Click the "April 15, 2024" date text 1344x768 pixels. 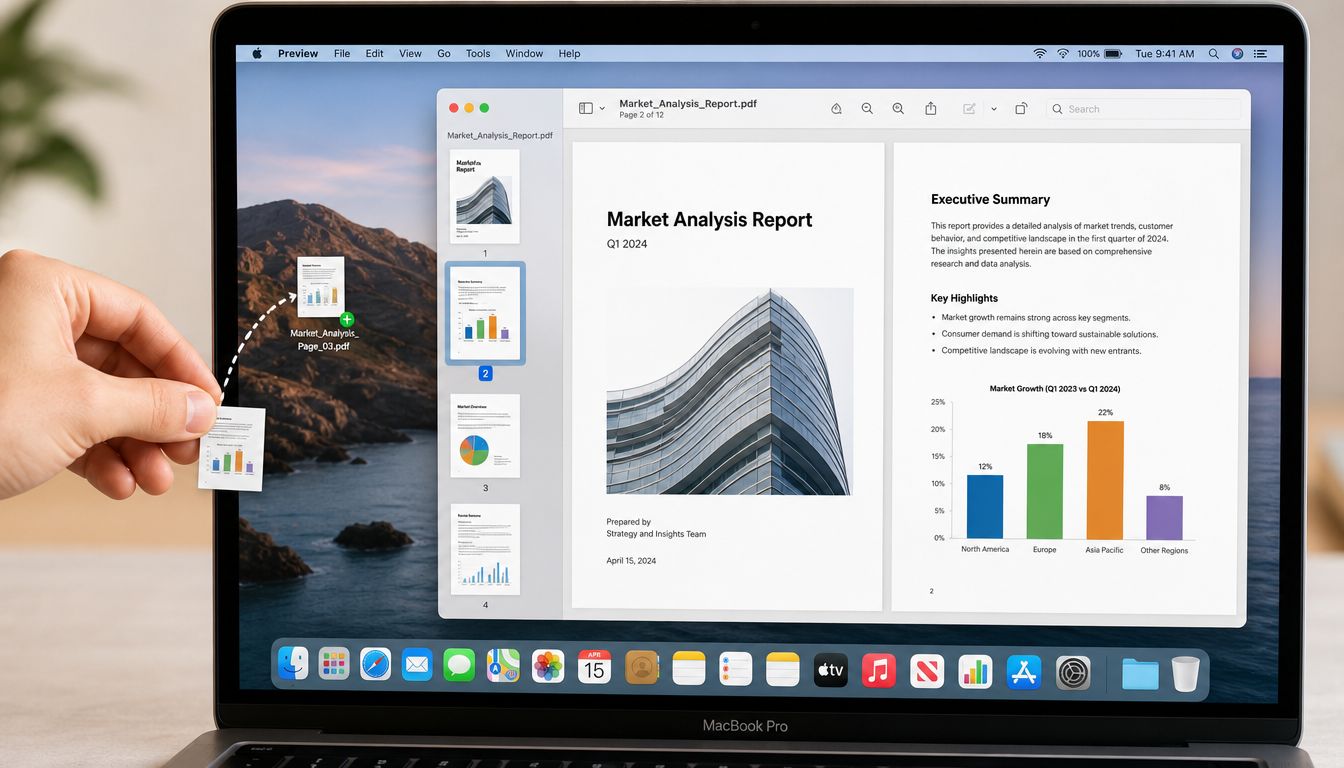631,561
